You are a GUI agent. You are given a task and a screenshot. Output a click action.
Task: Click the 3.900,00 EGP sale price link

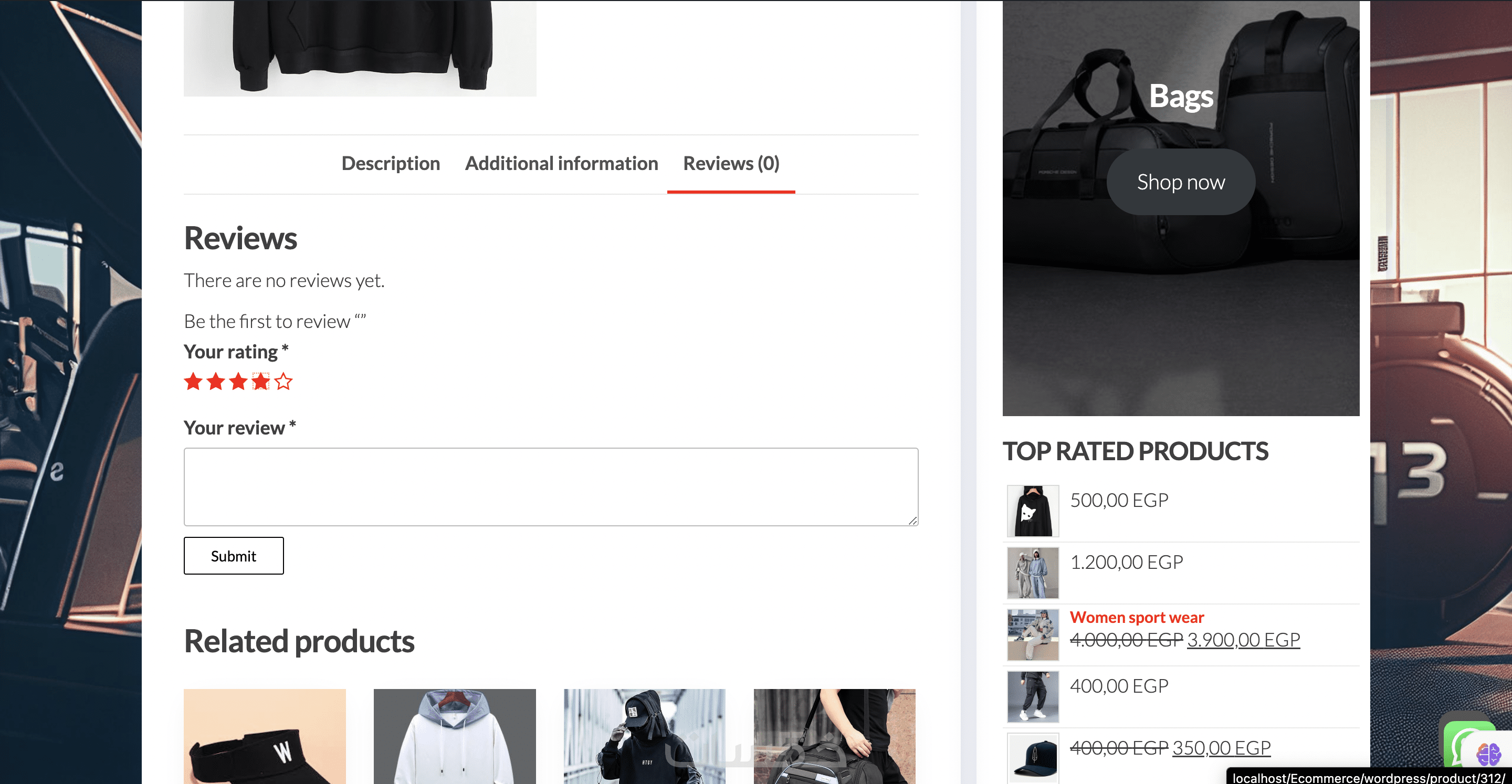pyautogui.click(x=1243, y=640)
